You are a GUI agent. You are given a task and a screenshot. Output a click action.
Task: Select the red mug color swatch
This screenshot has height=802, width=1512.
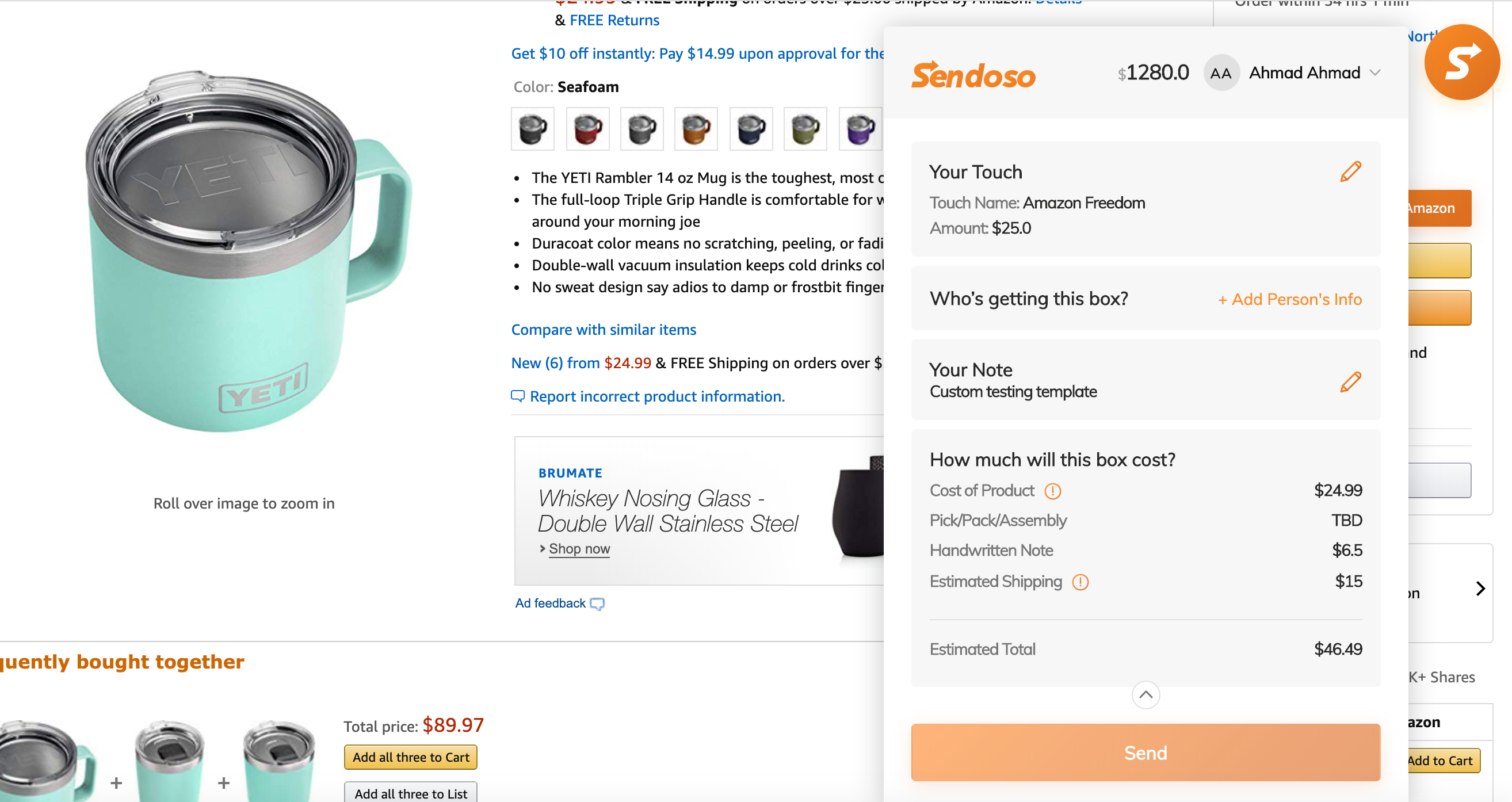point(587,128)
